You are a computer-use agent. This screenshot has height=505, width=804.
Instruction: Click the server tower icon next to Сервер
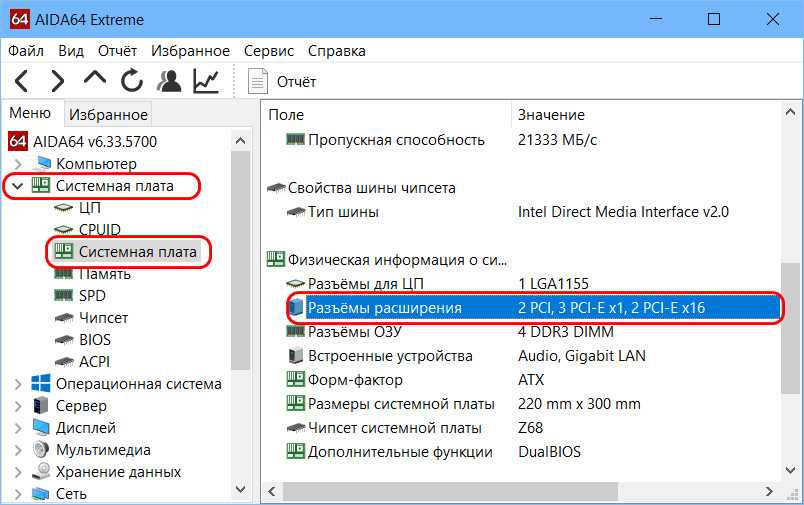click(41, 406)
